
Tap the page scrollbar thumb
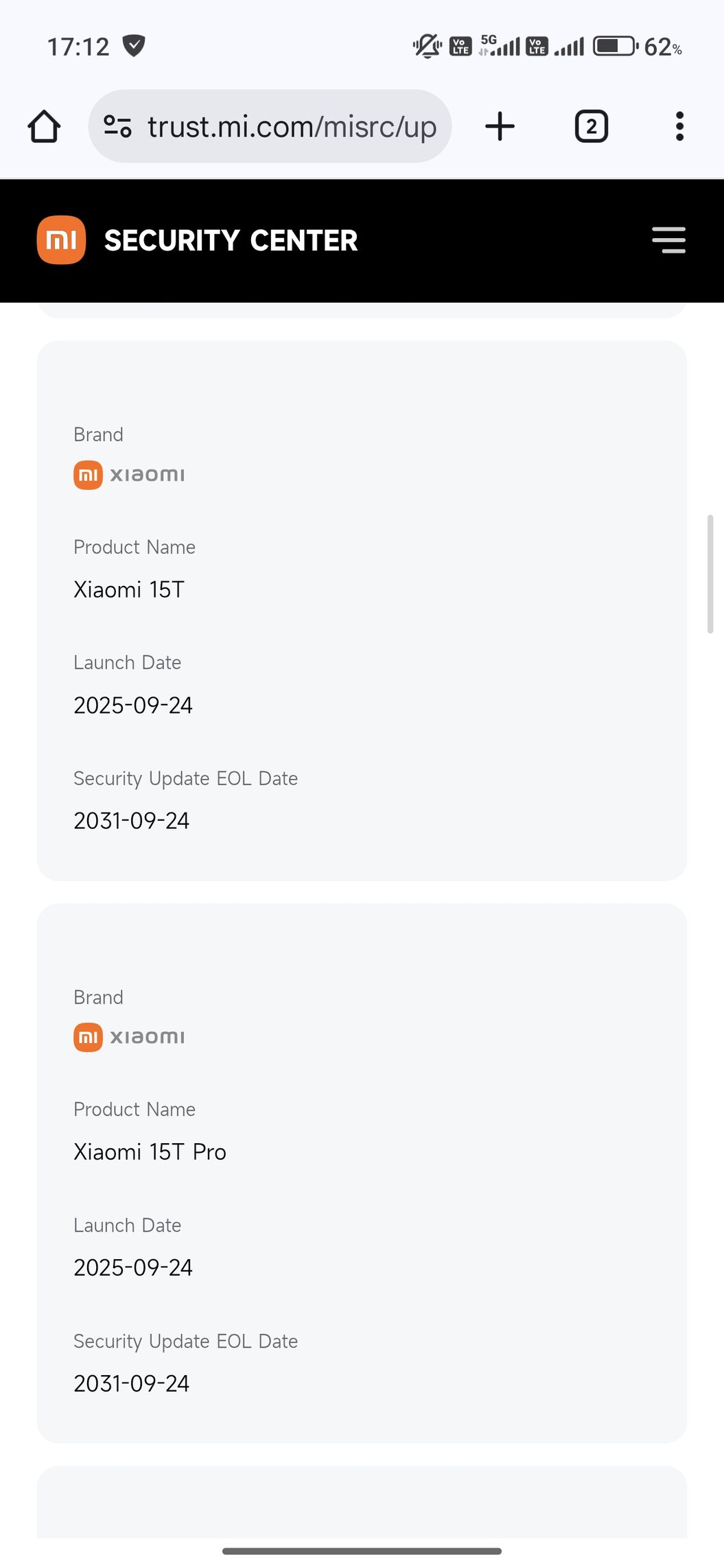pyautogui.click(x=710, y=574)
